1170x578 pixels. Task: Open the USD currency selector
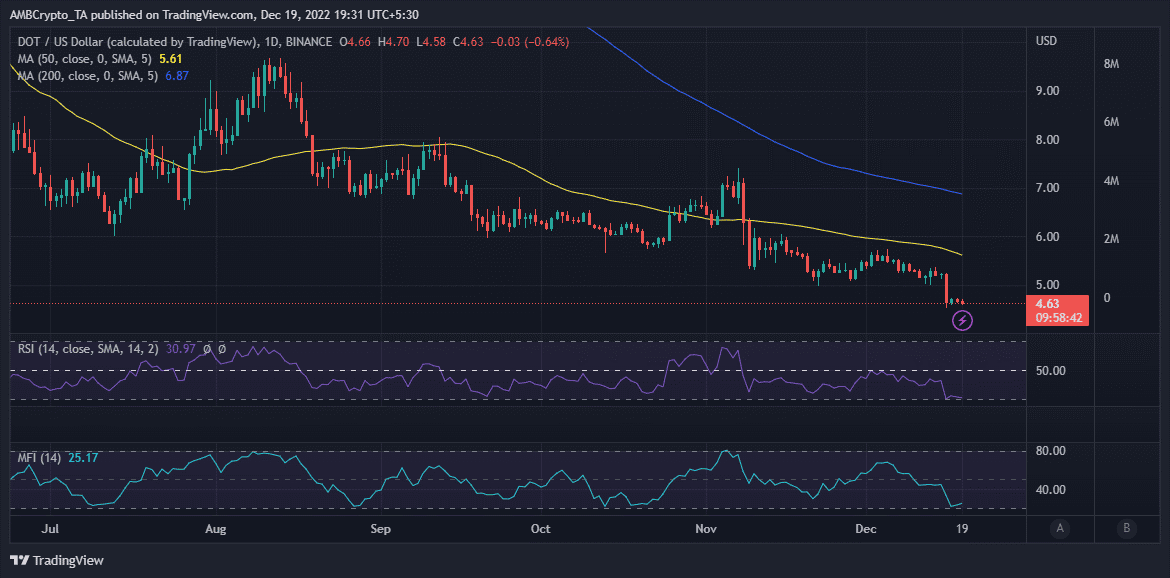[1047, 41]
